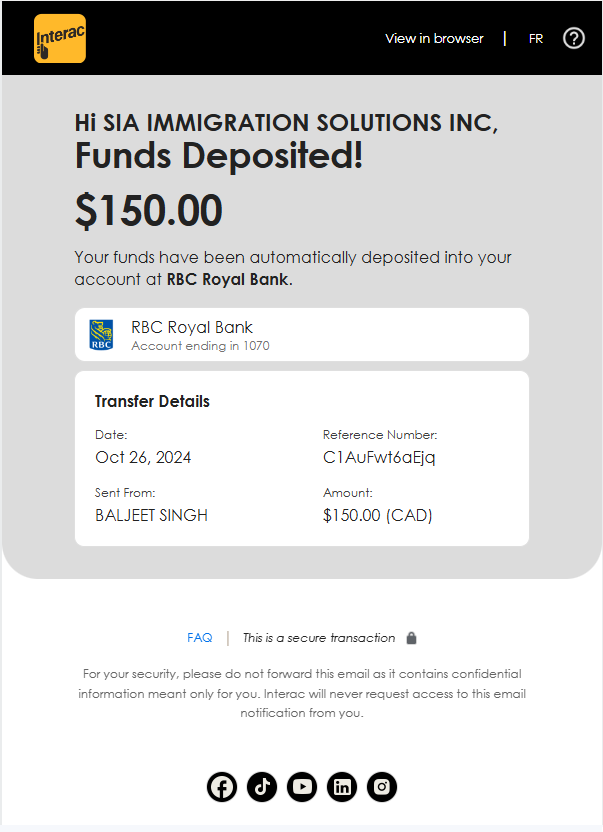The width and height of the screenshot is (603, 832).
Task: Open the View in browser link
Action: point(434,39)
